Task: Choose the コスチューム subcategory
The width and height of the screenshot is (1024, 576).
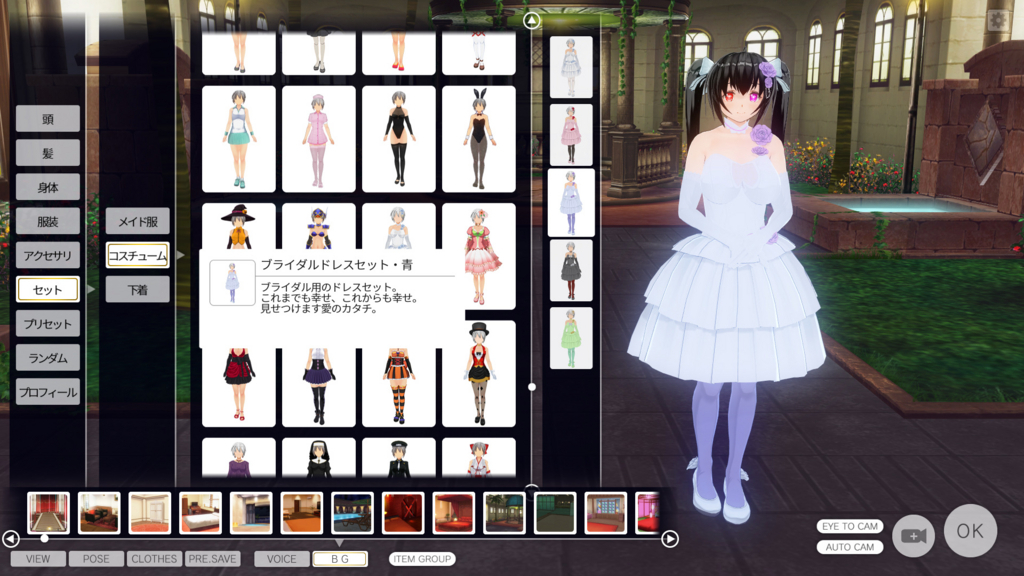Action: [x=138, y=255]
